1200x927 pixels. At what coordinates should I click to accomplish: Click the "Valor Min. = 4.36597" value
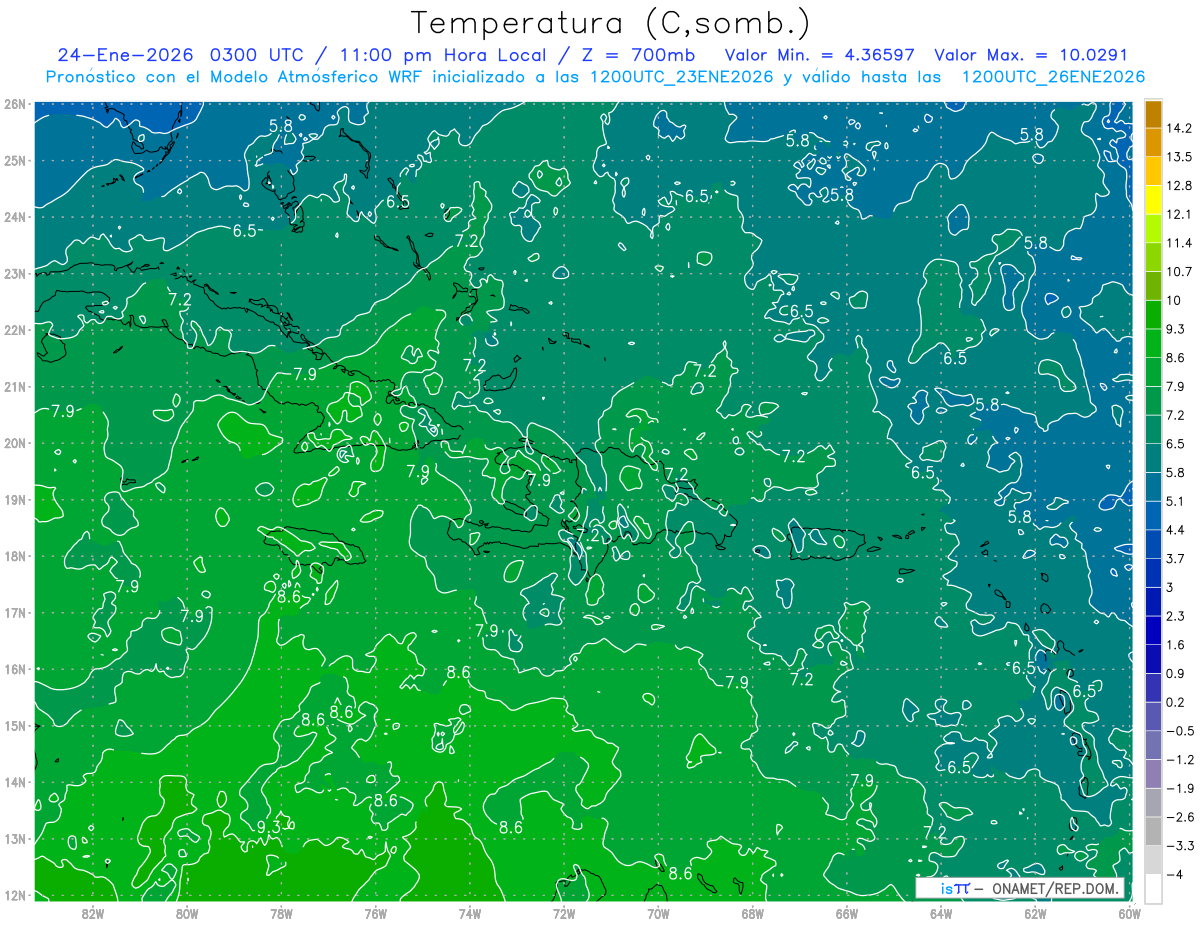coord(822,55)
